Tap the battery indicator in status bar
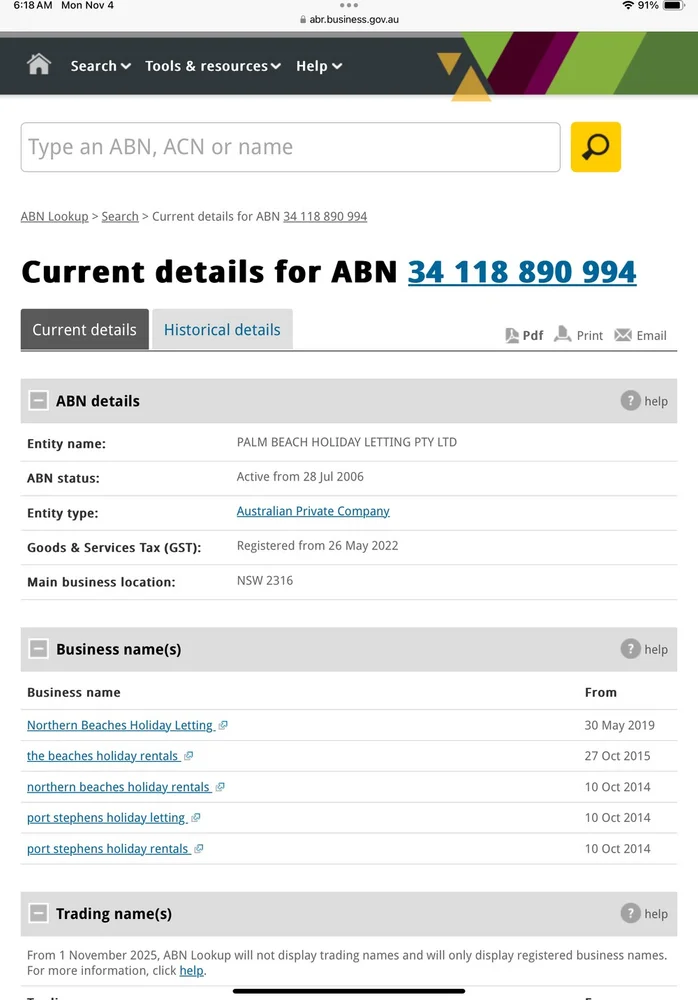This screenshot has height=1000, width=698. tap(674, 5)
